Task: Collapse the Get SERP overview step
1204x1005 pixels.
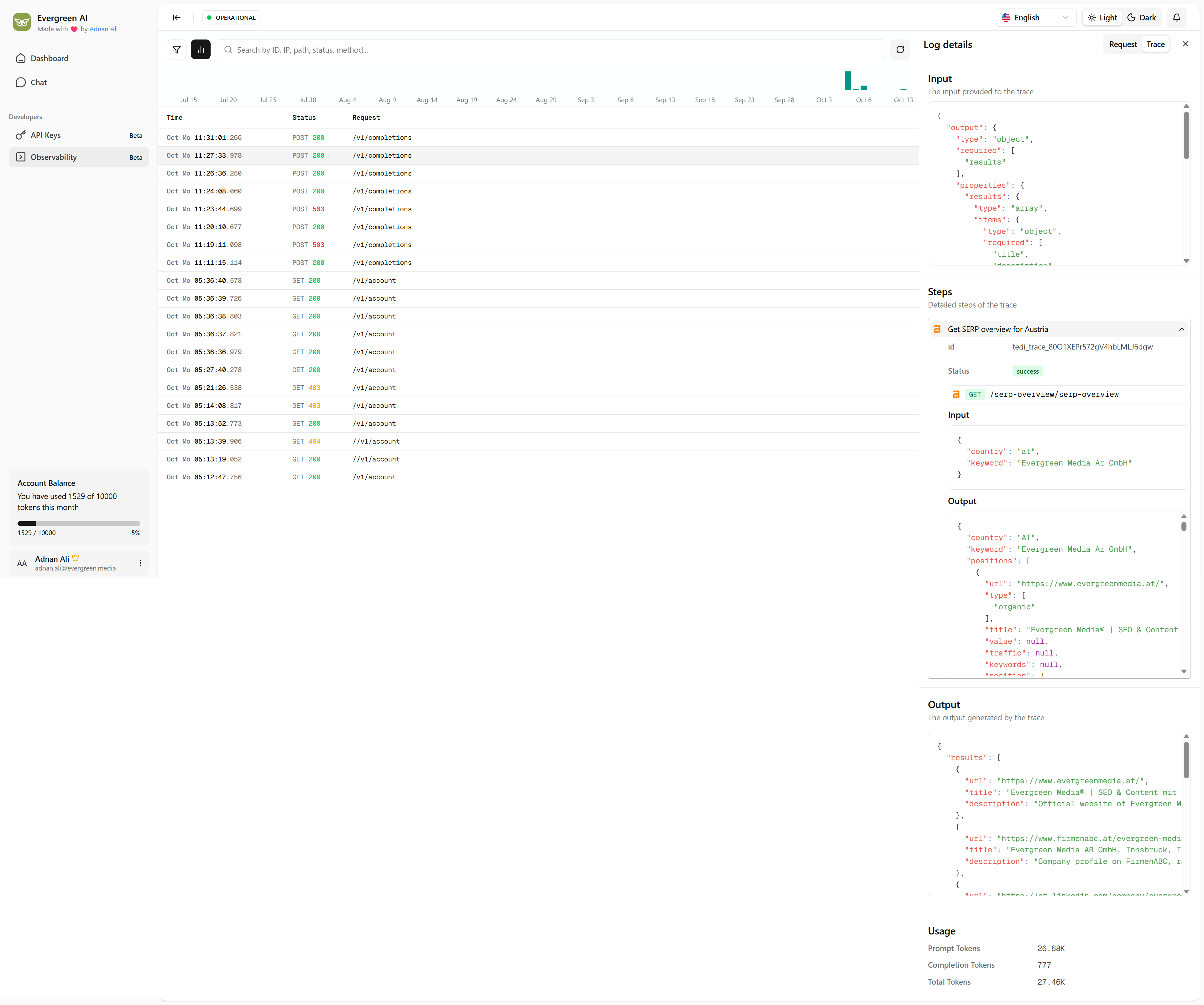Action: point(1181,329)
